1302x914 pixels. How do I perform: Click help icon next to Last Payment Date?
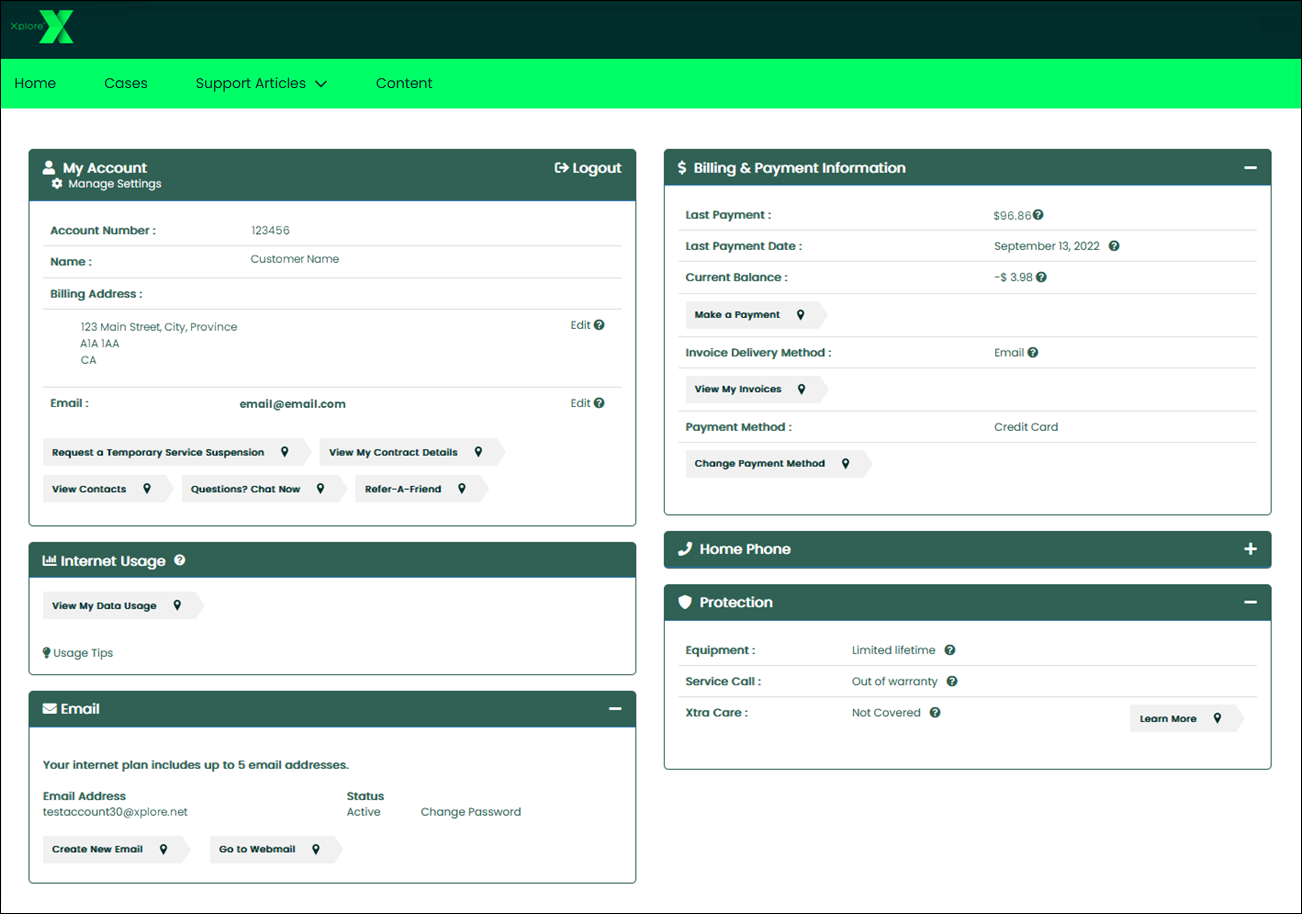1114,246
